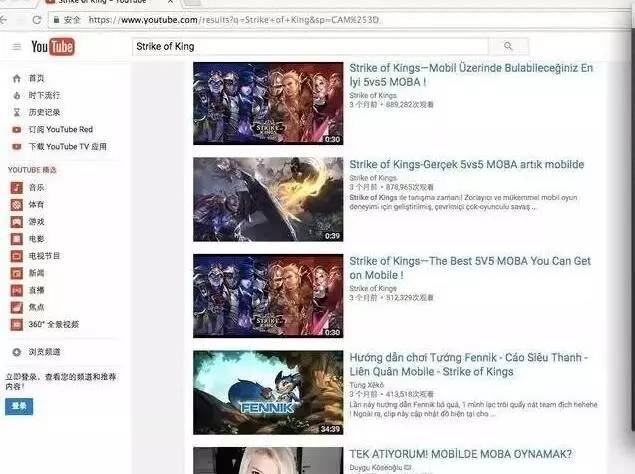Image resolution: width=635 pixels, height=474 pixels.
Task: Click the 电影 movies category icon
Action: coord(17,239)
